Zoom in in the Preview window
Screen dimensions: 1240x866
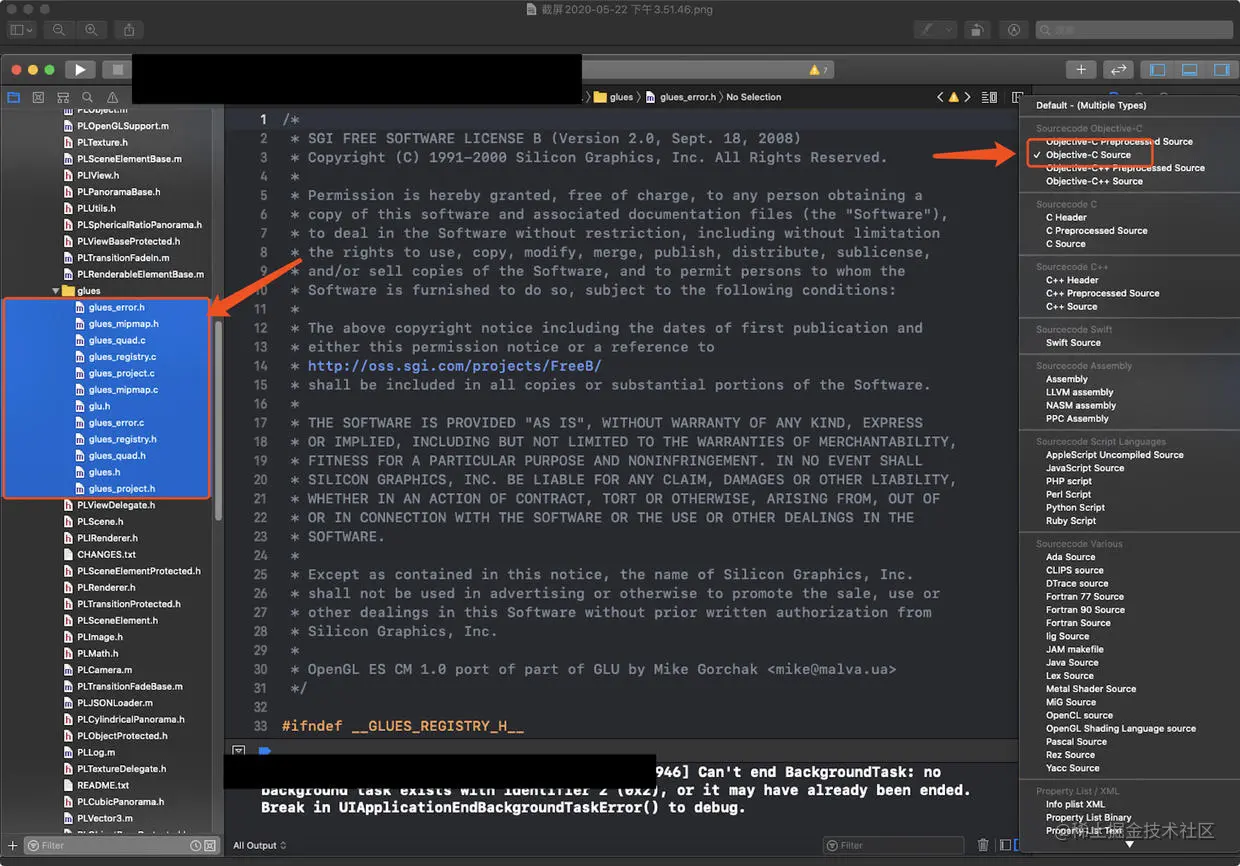tap(92, 30)
